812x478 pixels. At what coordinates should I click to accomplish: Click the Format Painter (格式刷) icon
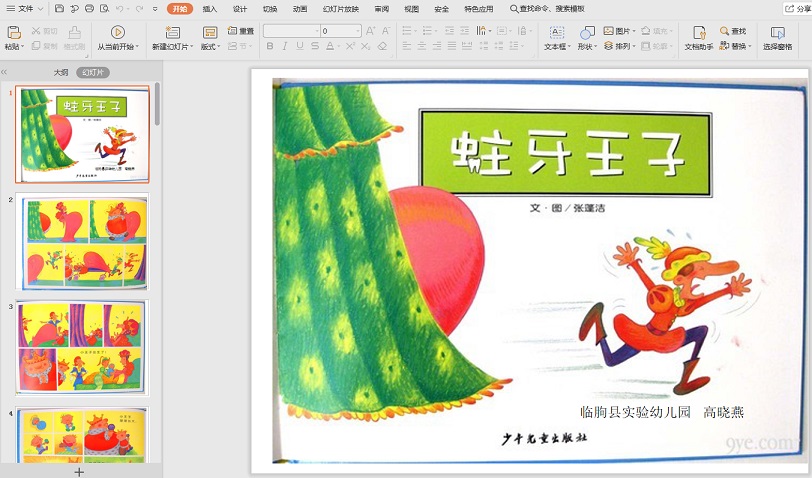click(x=75, y=33)
